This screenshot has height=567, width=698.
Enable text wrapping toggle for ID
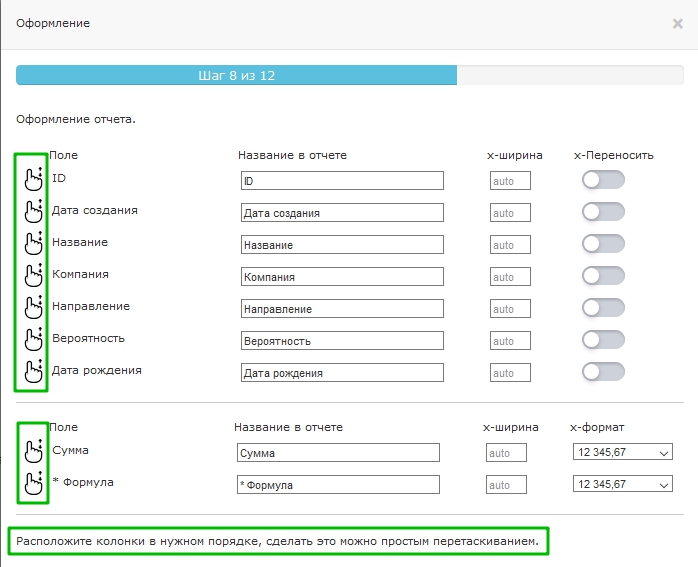point(603,180)
